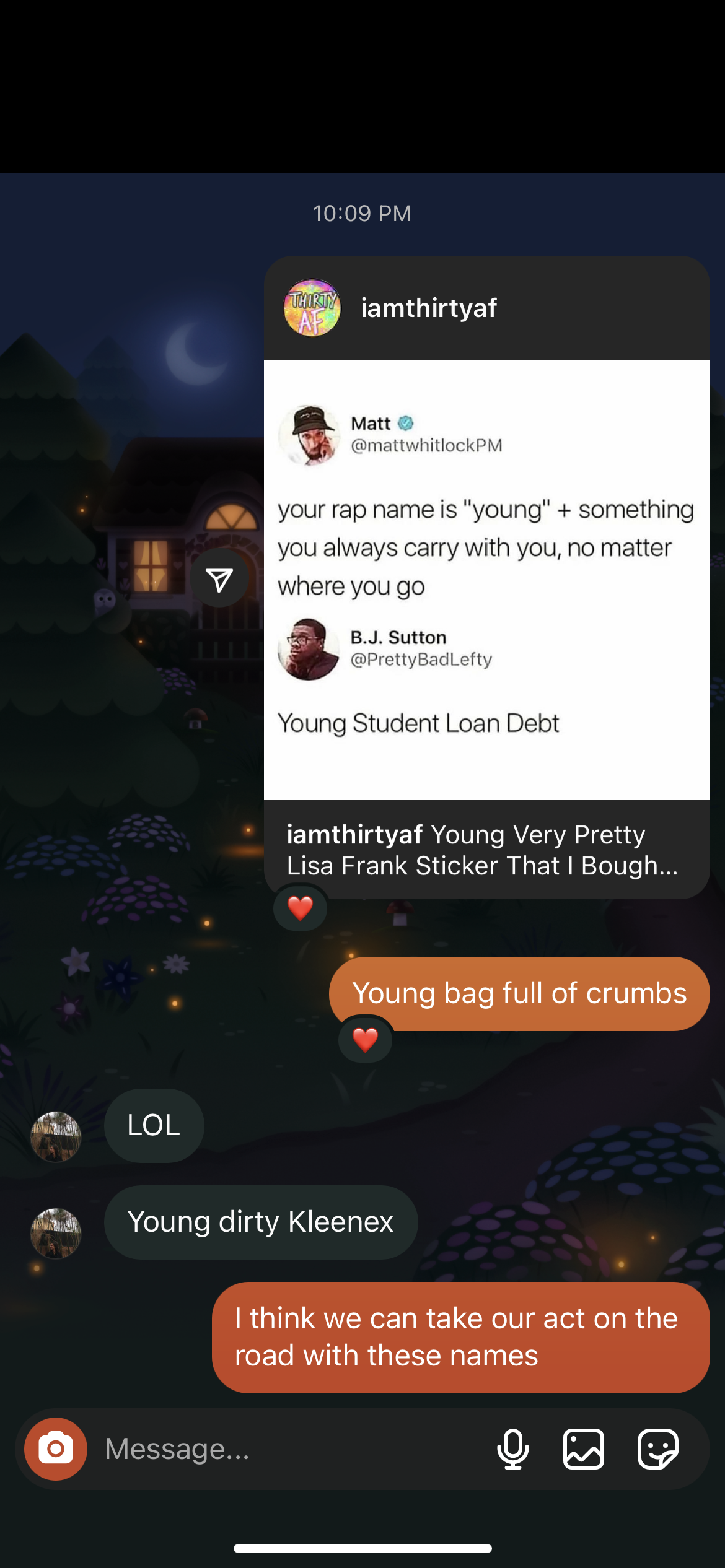Expand the truncated iamthirtyaf caption
Viewport: 725px width, 1568px height.
pos(487,850)
